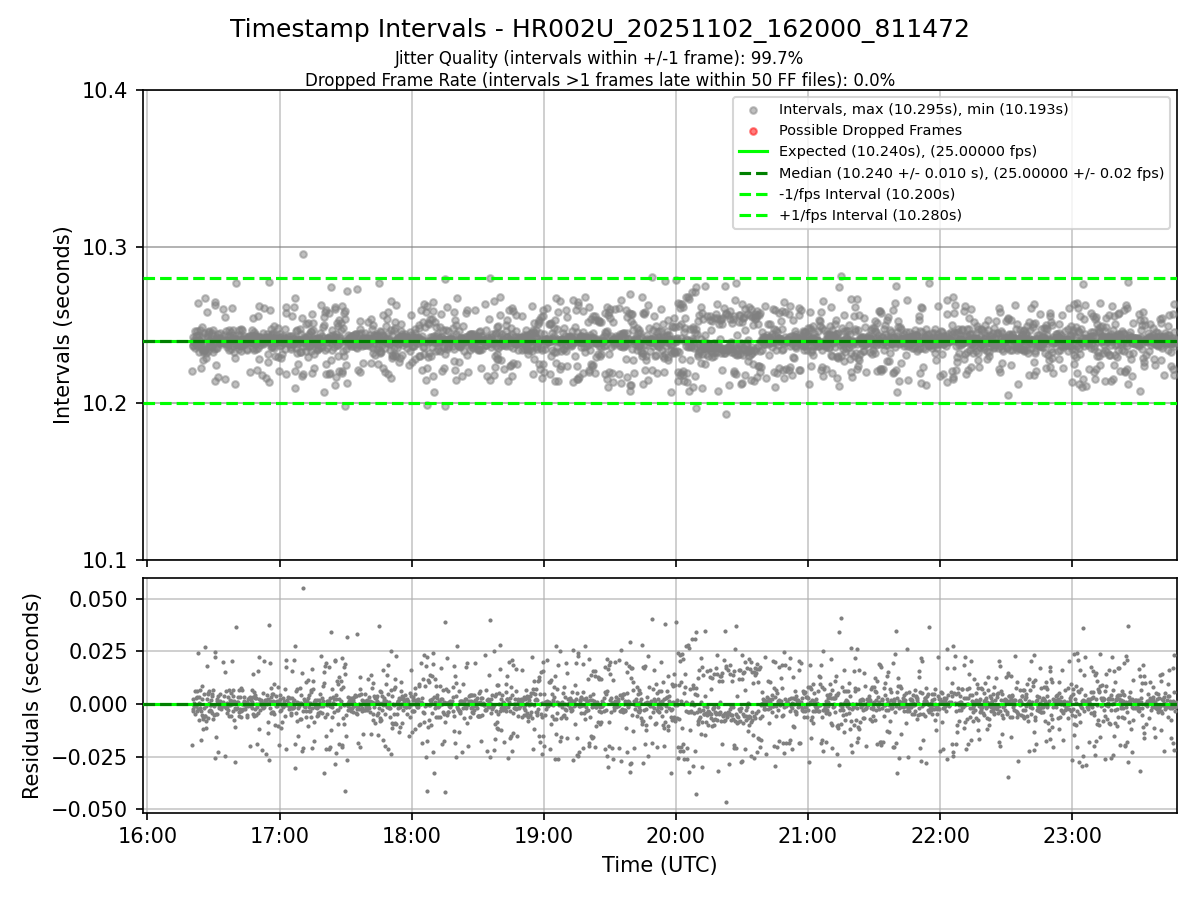Click the '−0.025' residuals tick label
This screenshot has width=1200, height=900.
point(92,756)
